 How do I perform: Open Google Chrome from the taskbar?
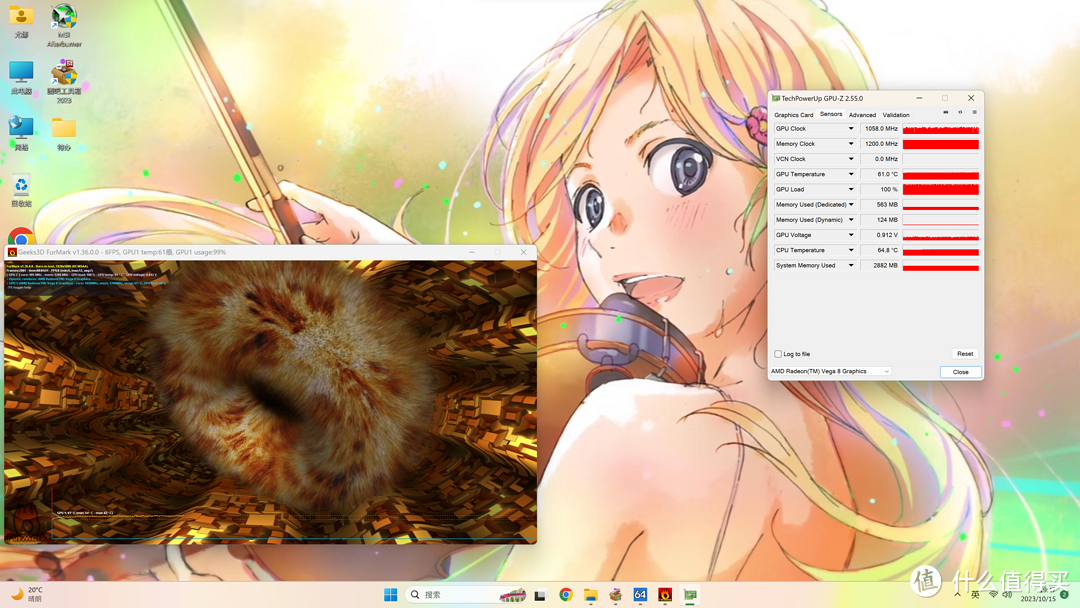click(565, 594)
